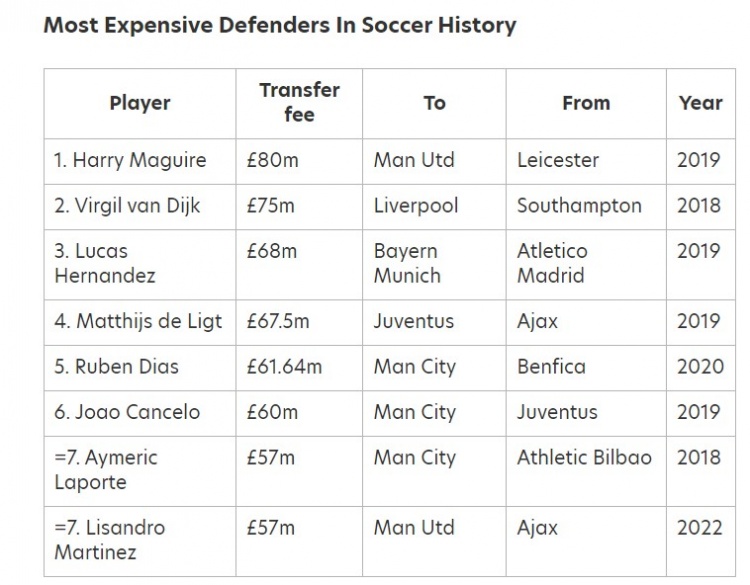
Task: Click the Athletic Bilbao cell
Action: click(x=584, y=457)
